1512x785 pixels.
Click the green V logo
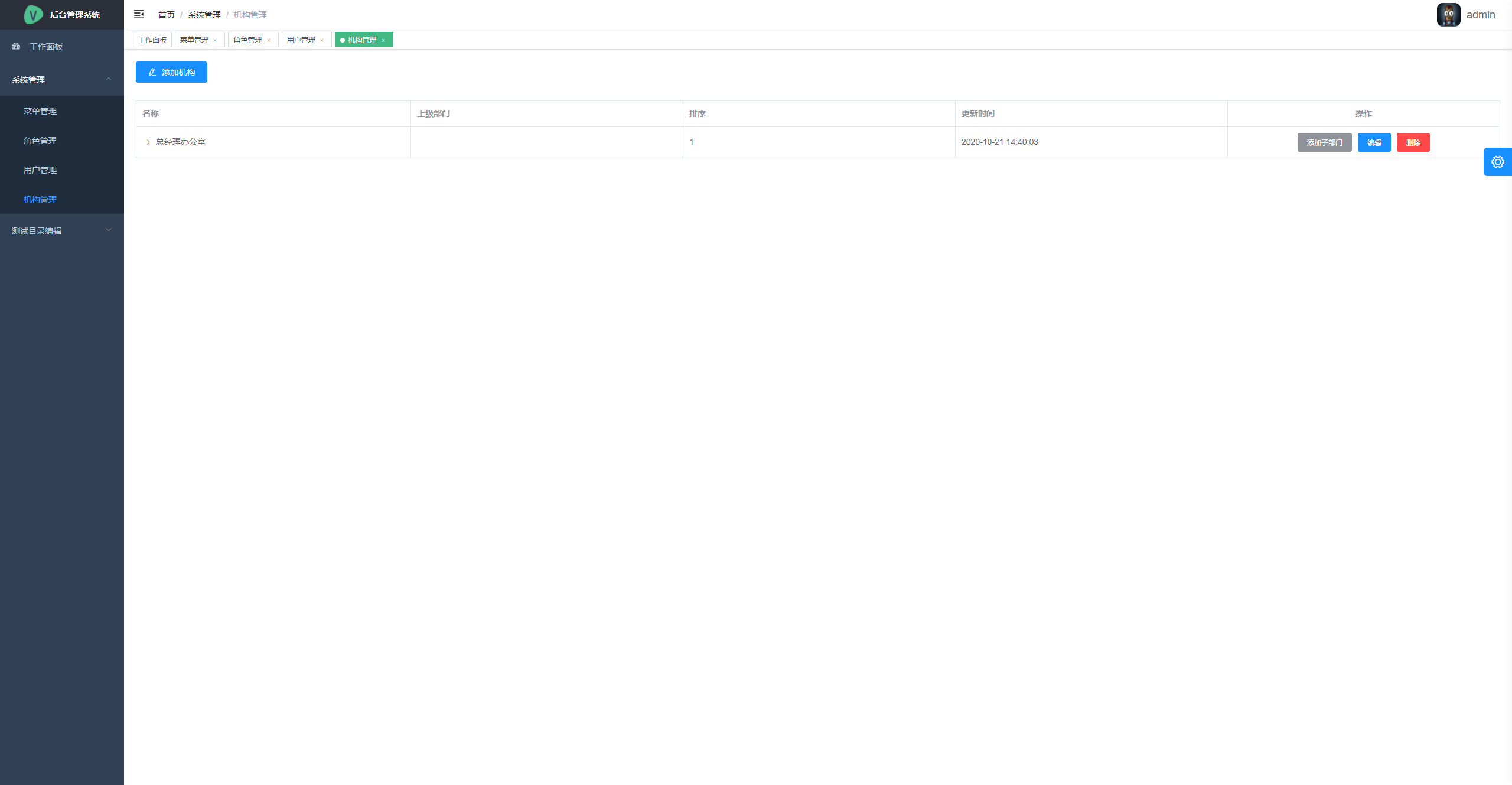coord(33,14)
